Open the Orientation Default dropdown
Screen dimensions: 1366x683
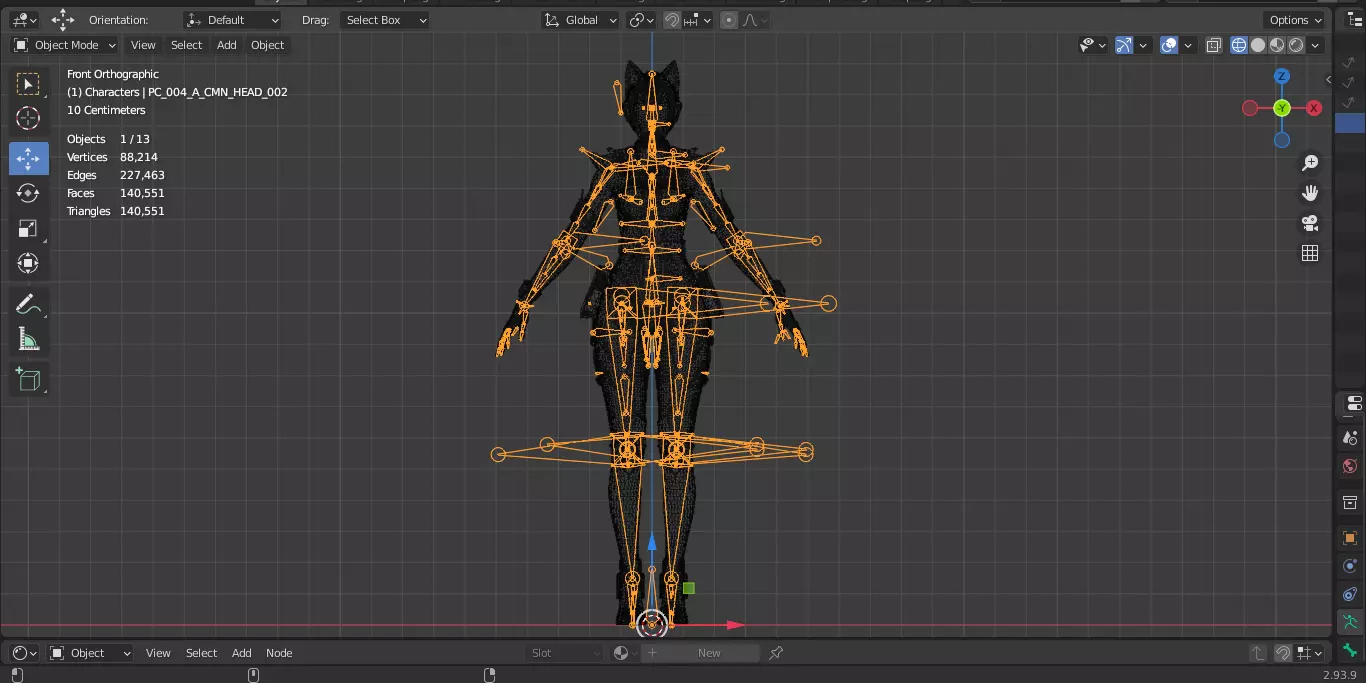[232, 20]
